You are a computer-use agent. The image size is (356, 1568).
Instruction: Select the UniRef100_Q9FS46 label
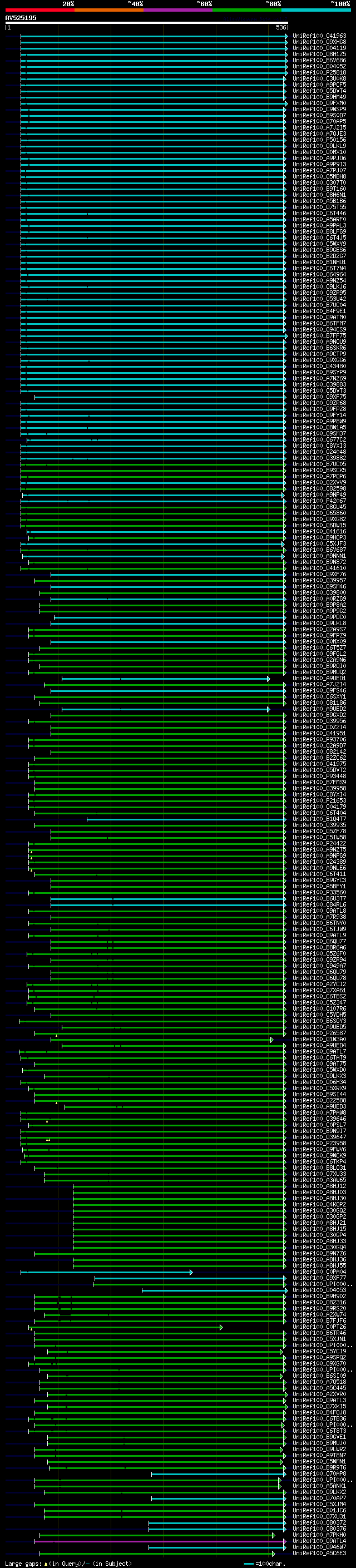319,691
